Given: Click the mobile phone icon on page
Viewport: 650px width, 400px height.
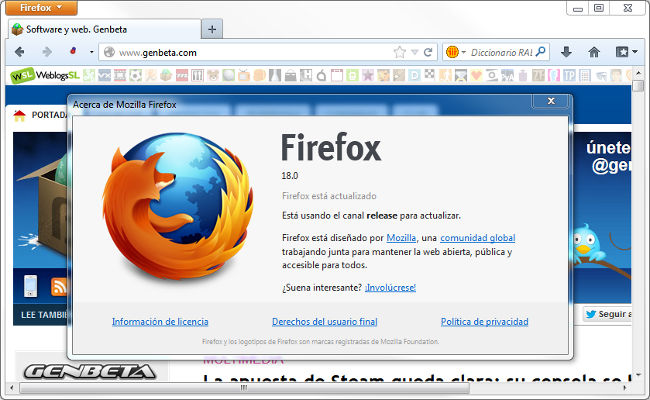Looking at the screenshot, I should coord(30,286).
